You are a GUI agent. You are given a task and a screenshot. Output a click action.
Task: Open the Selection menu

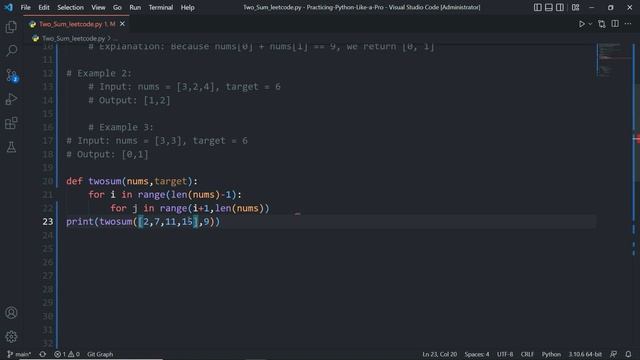click(70, 7)
